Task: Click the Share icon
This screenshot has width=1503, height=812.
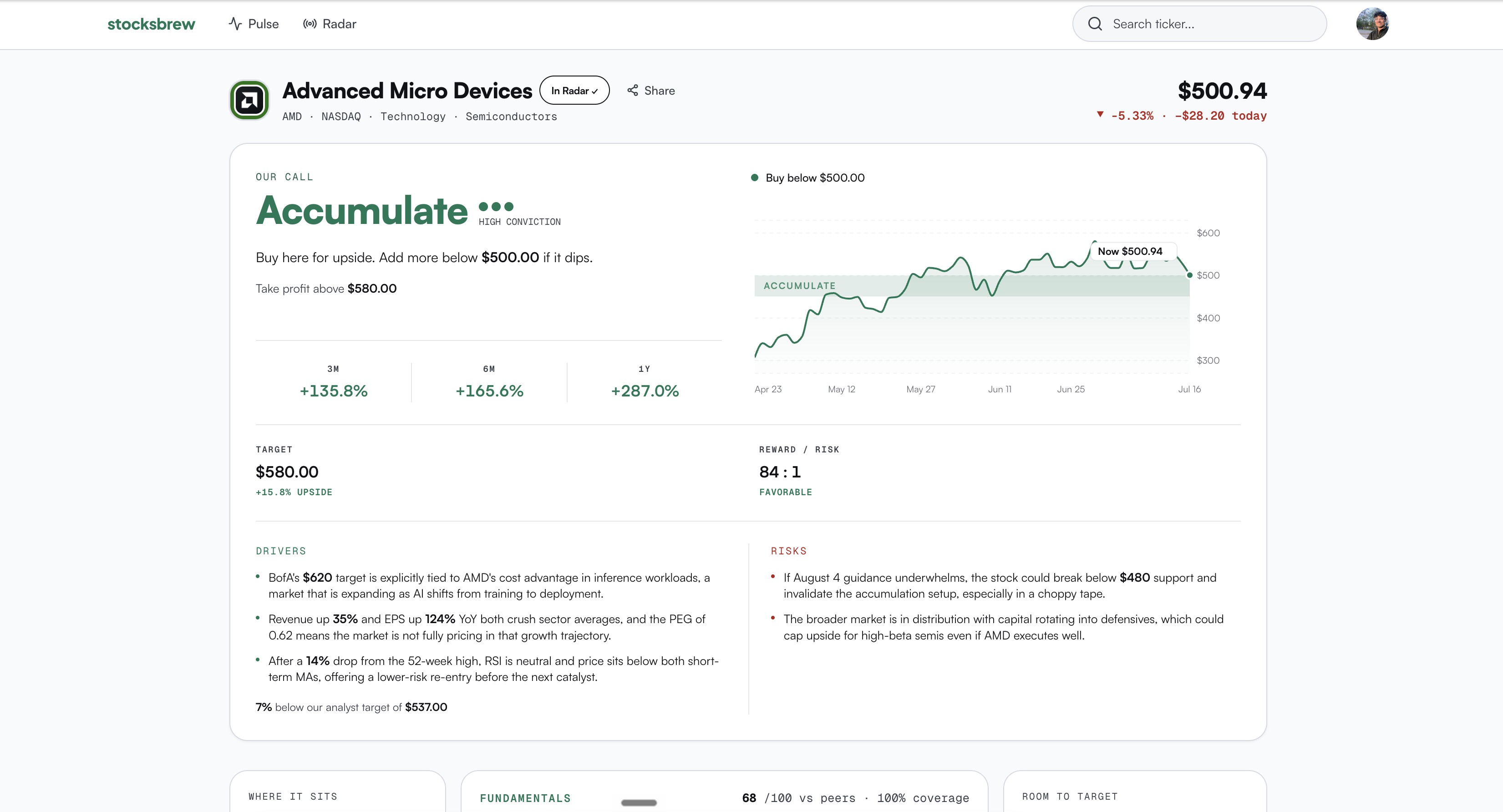Action: pos(633,91)
